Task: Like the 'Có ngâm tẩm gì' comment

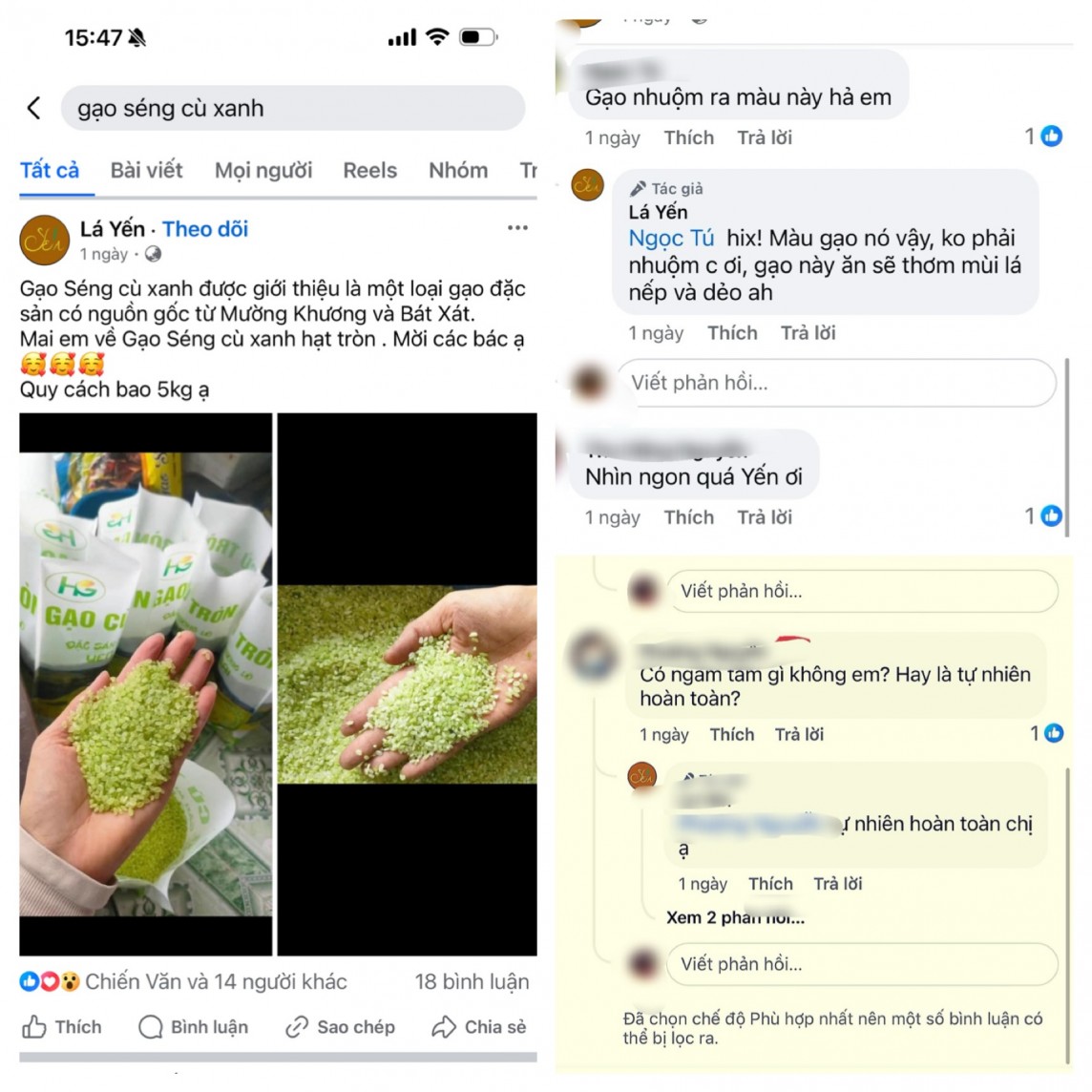Action: 732,734
